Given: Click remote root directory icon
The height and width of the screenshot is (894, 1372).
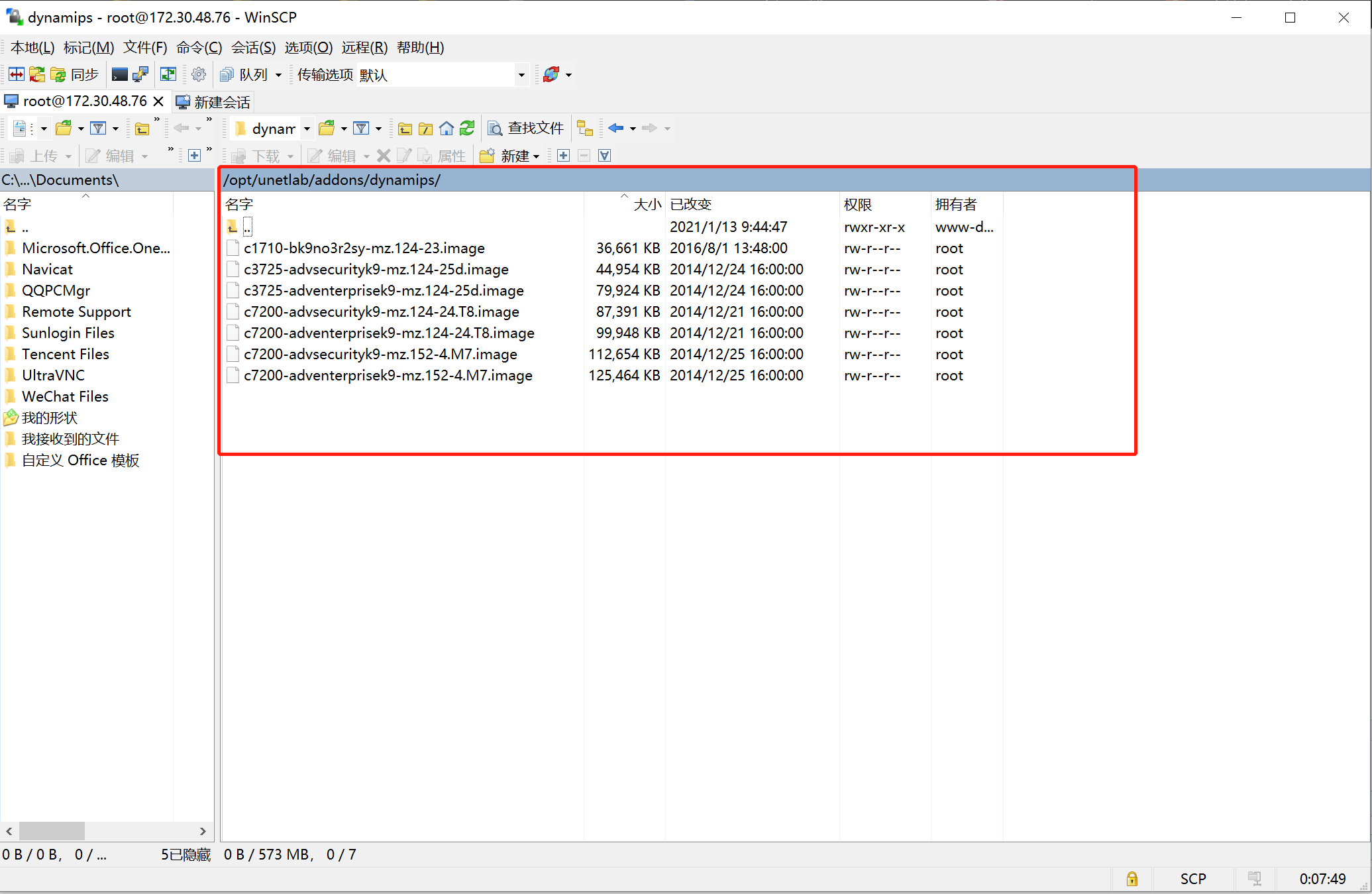Looking at the screenshot, I should [426, 128].
